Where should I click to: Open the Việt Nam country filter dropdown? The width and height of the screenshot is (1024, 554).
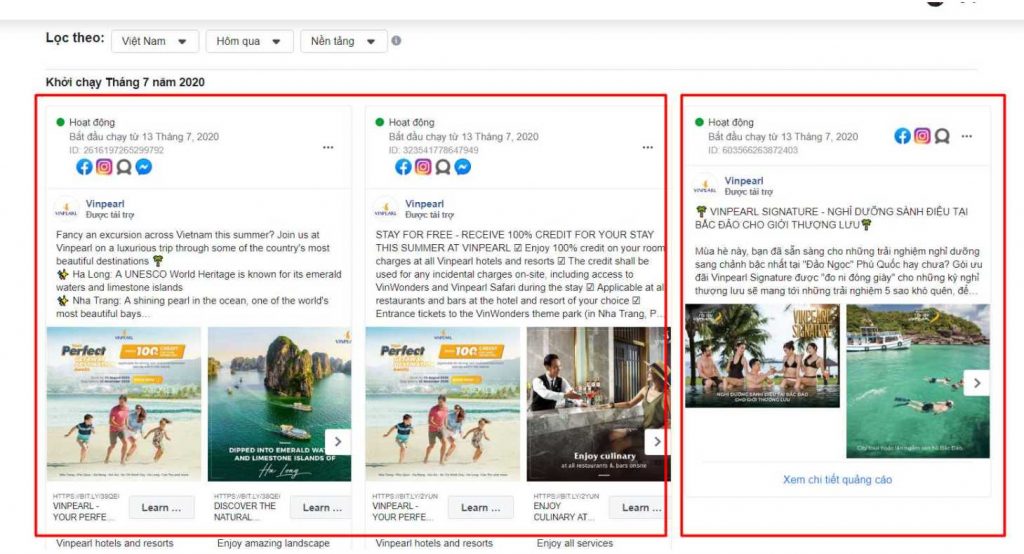[x=154, y=41]
